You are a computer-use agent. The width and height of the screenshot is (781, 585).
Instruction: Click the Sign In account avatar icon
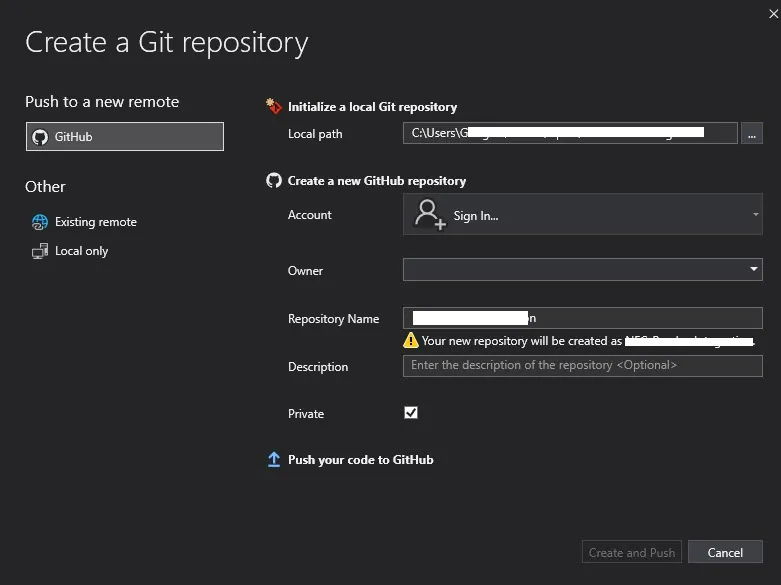click(x=430, y=215)
